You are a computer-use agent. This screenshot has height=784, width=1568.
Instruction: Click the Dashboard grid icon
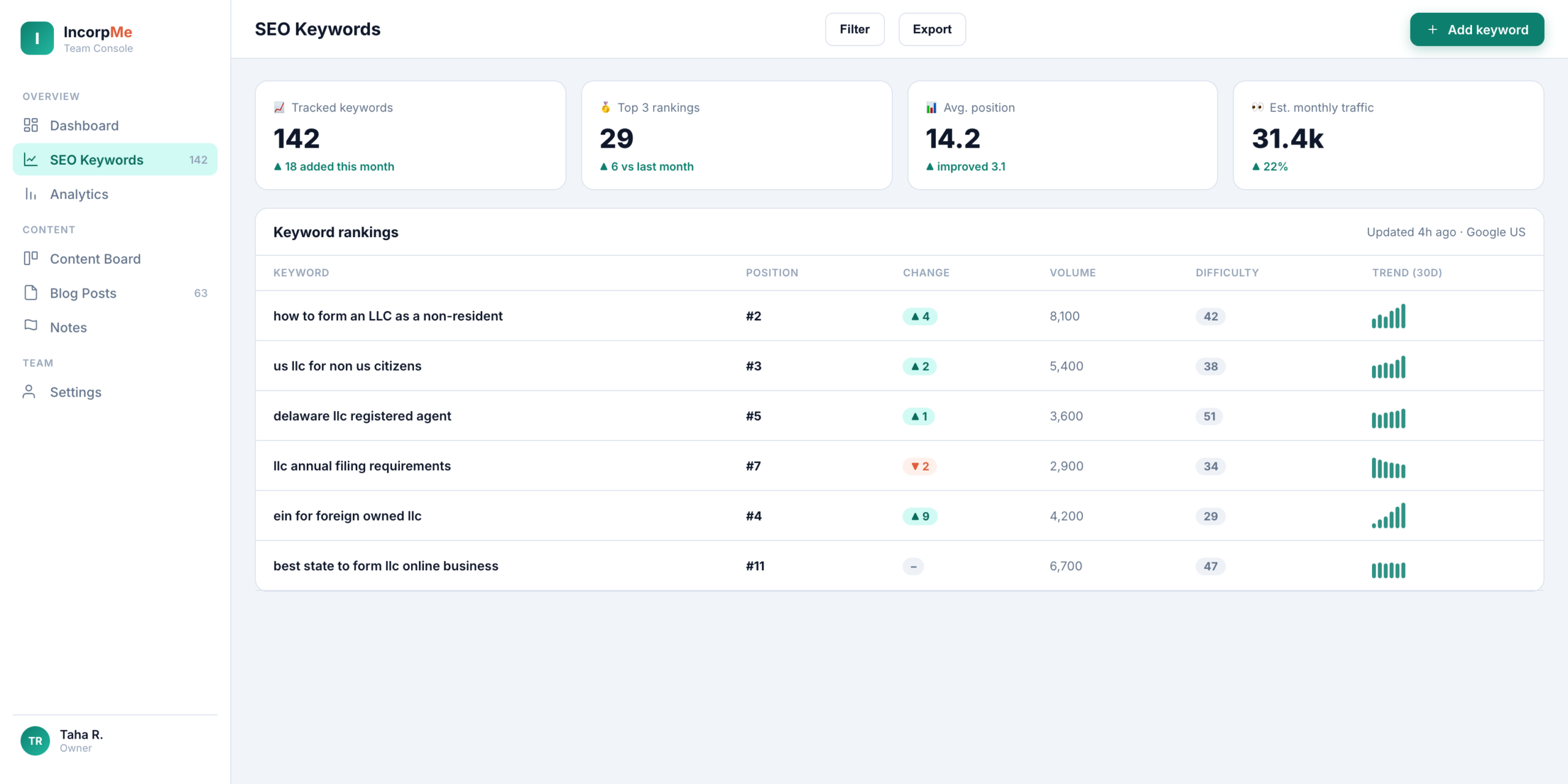point(31,126)
